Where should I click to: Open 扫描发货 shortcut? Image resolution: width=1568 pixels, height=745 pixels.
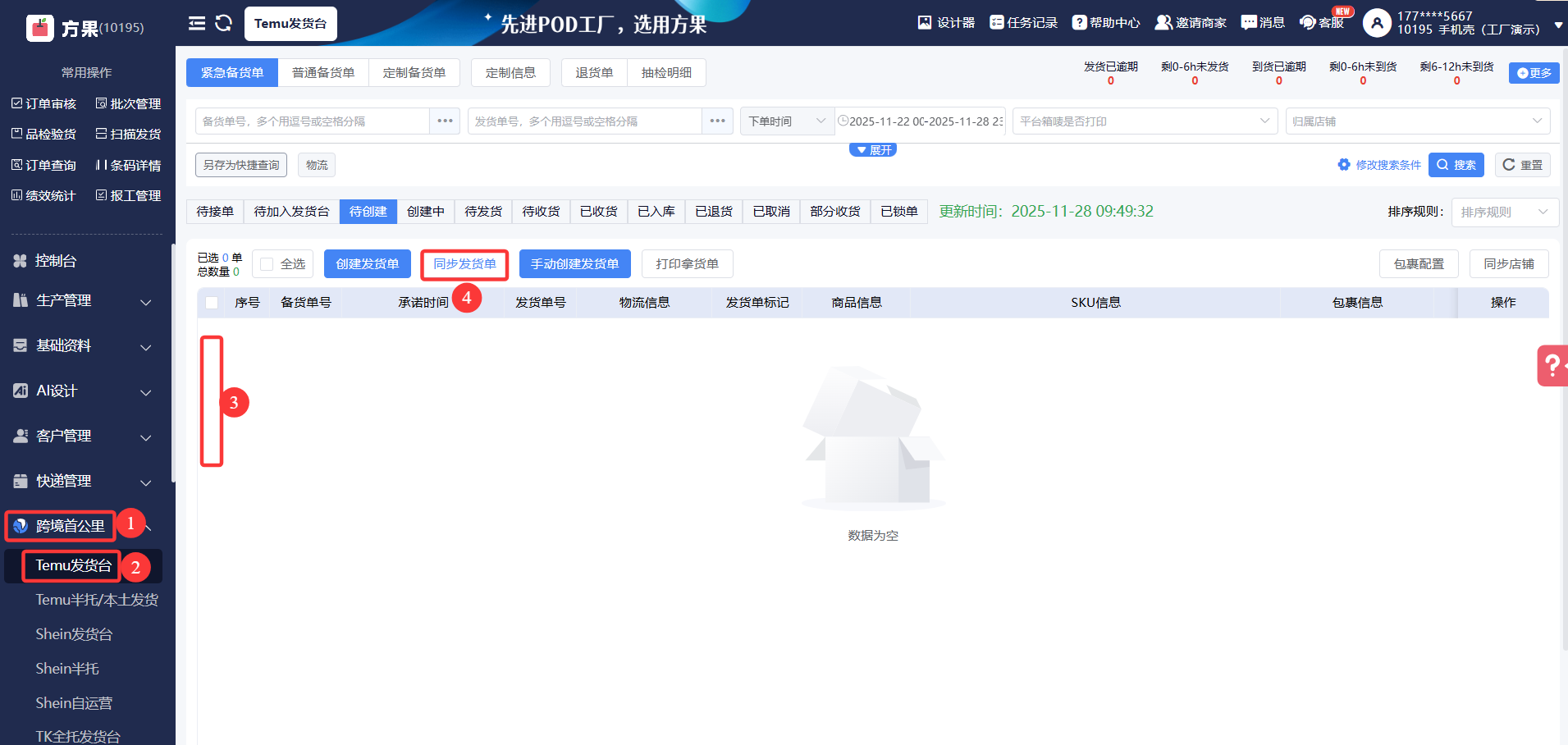point(129,134)
